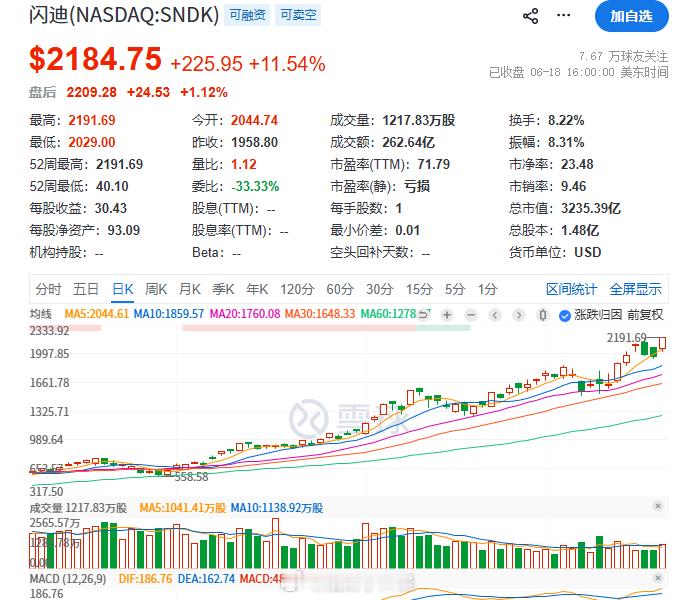Viewport: 699px width, 600px height.
Task: Select the 日K chart tab
Action: (x=123, y=289)
